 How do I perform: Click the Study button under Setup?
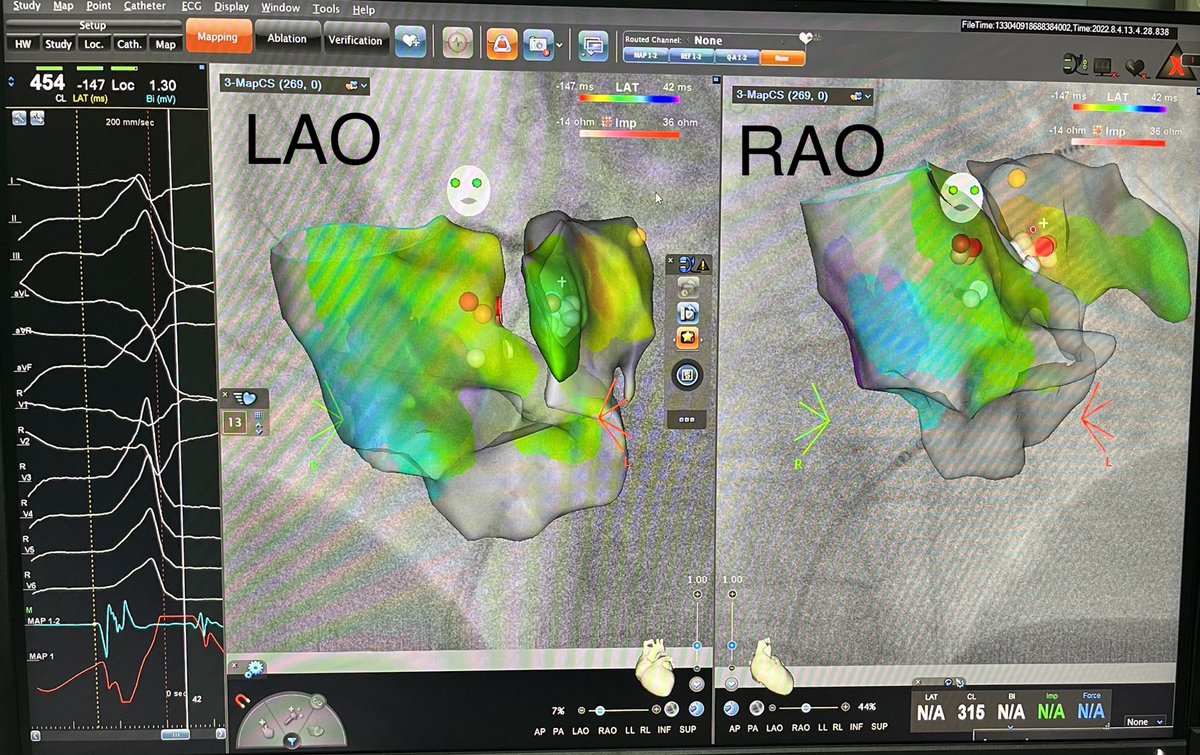[58, 44]
